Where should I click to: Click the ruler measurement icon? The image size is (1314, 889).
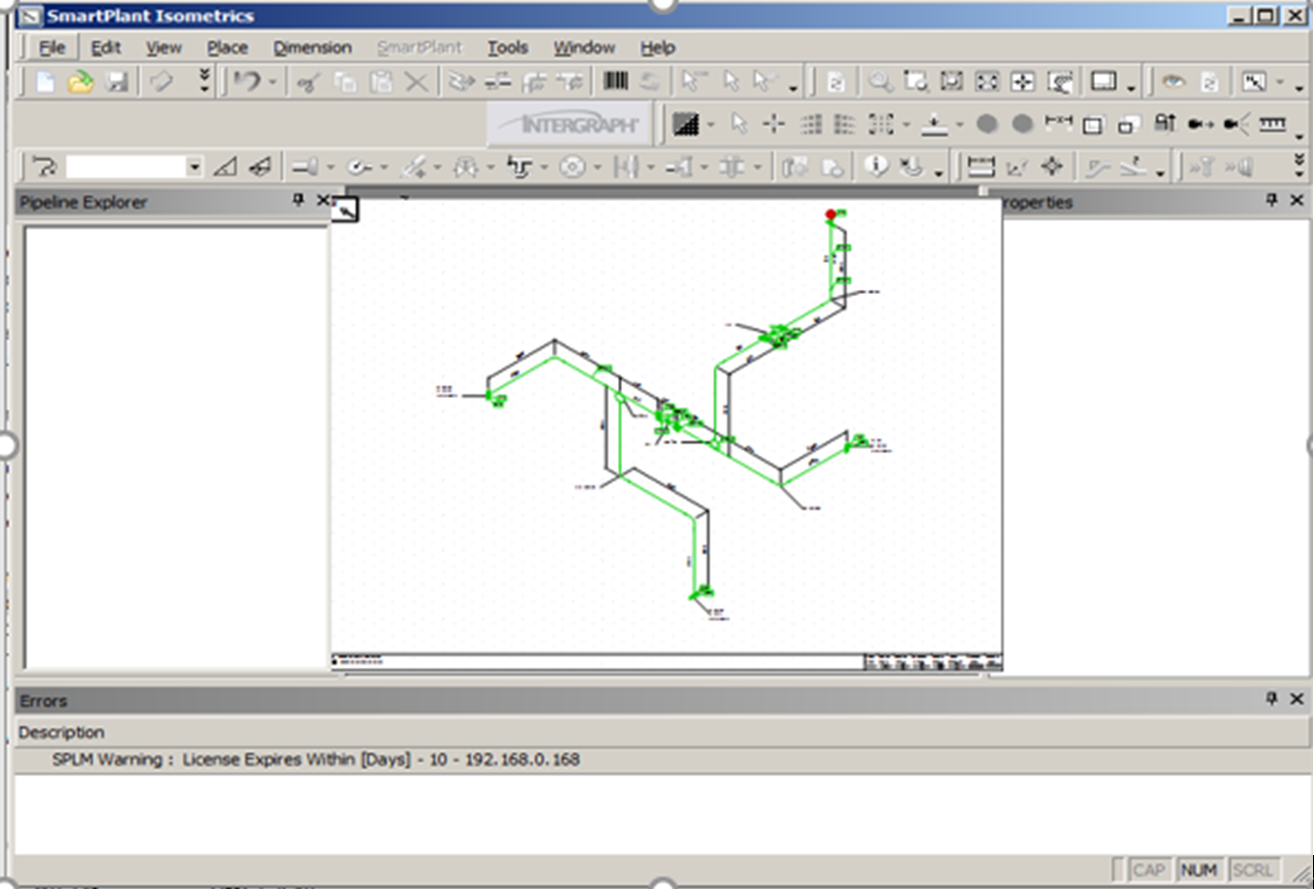tap(1272, 124)
